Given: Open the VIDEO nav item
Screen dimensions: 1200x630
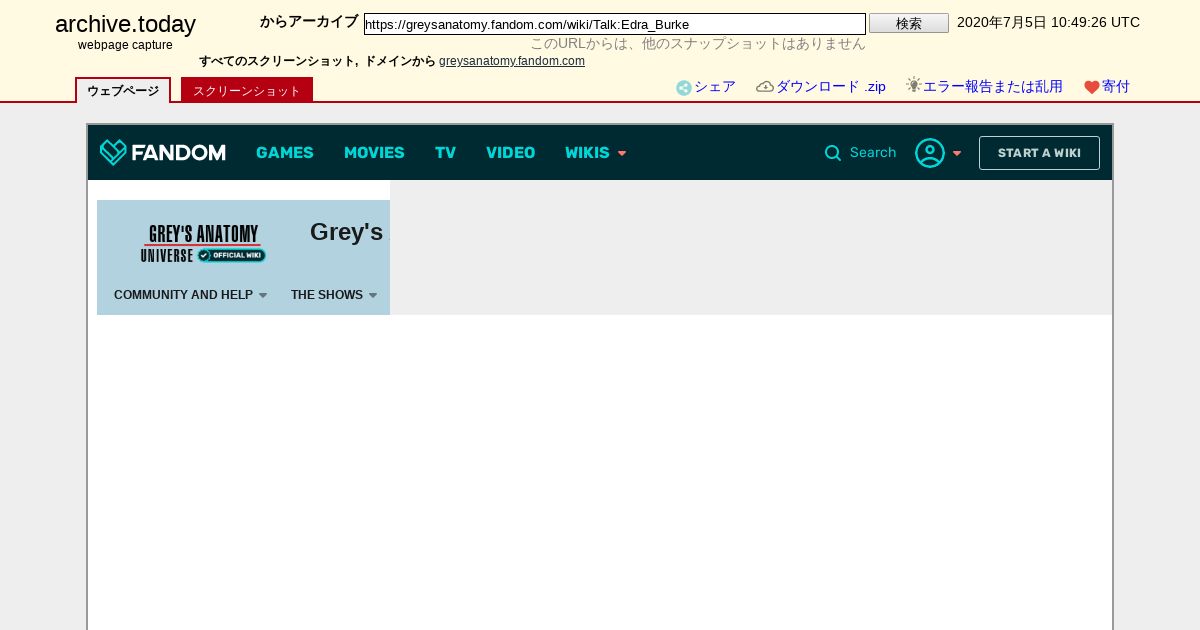Looking at the screenshot, I should tap(510, 153).
